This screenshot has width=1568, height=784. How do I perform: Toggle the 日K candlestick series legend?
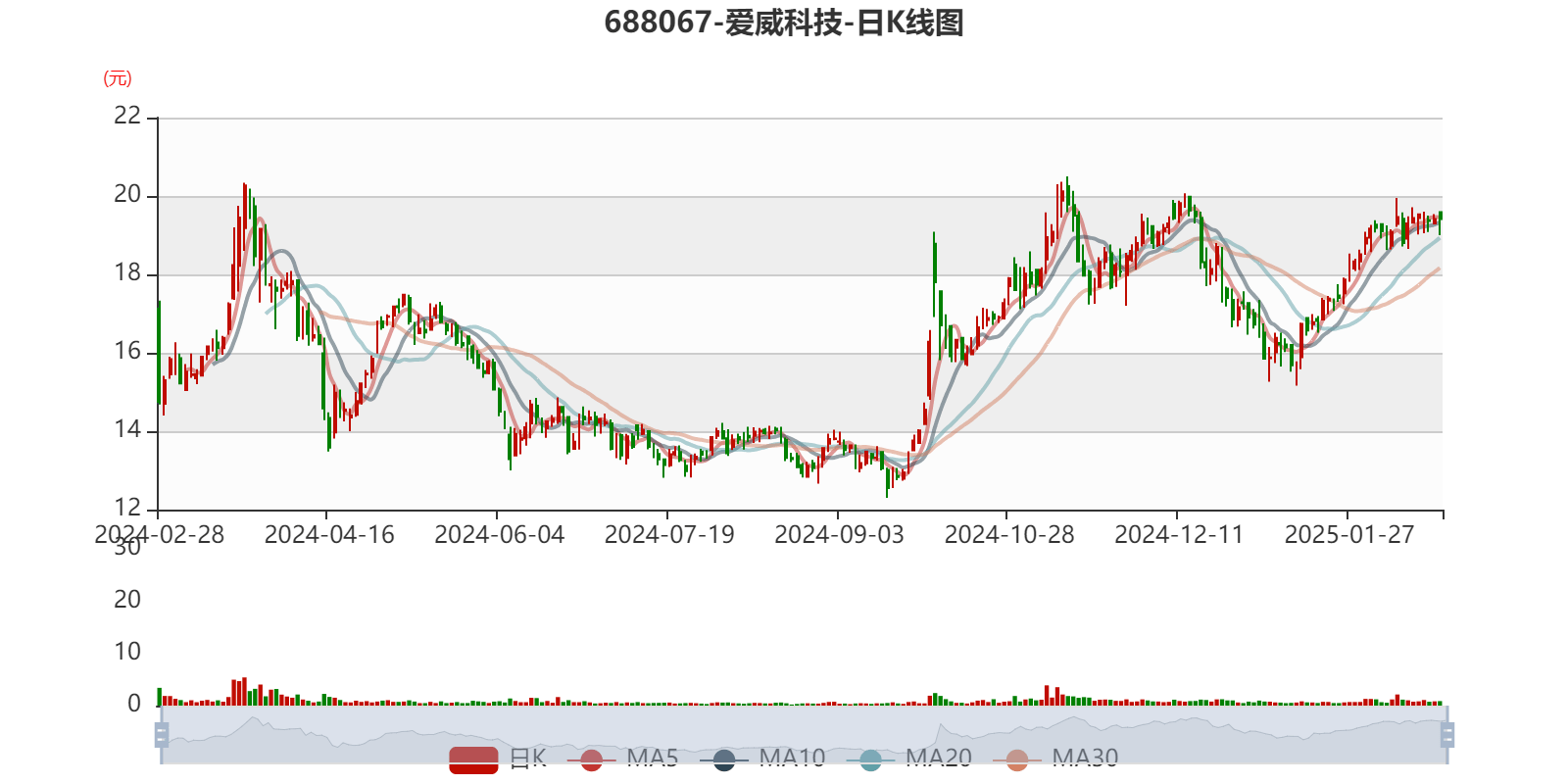[x=498, y=759]
